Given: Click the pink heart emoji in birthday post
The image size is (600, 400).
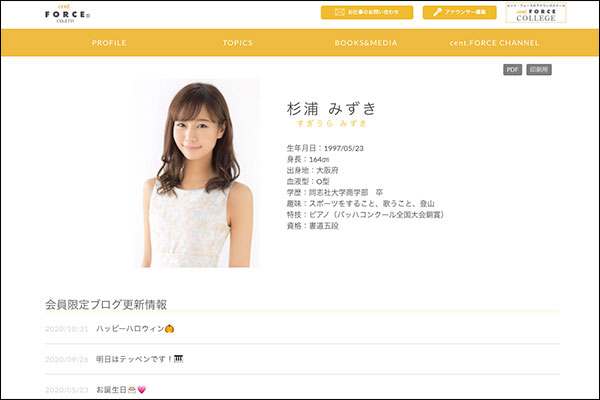Looking at the screenshot, I should 142,389.
